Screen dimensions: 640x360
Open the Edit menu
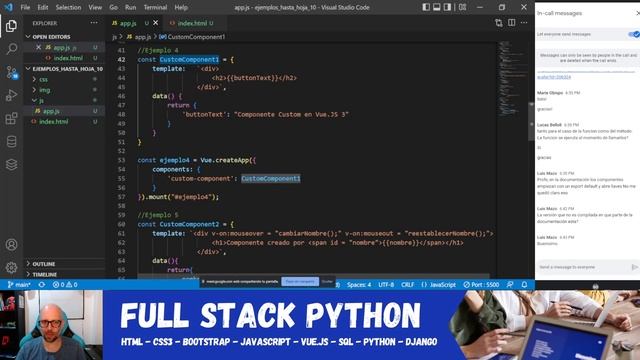(42, 7)
